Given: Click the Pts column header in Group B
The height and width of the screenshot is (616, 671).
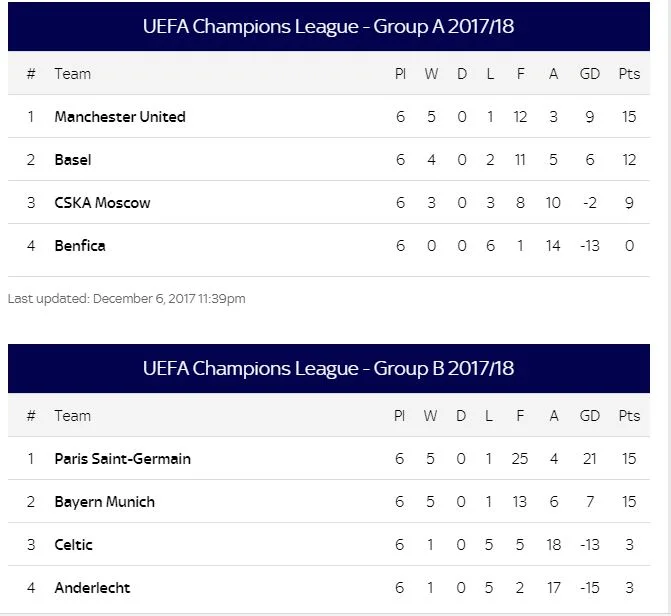Looking at the screenshot, I should 629,416.
